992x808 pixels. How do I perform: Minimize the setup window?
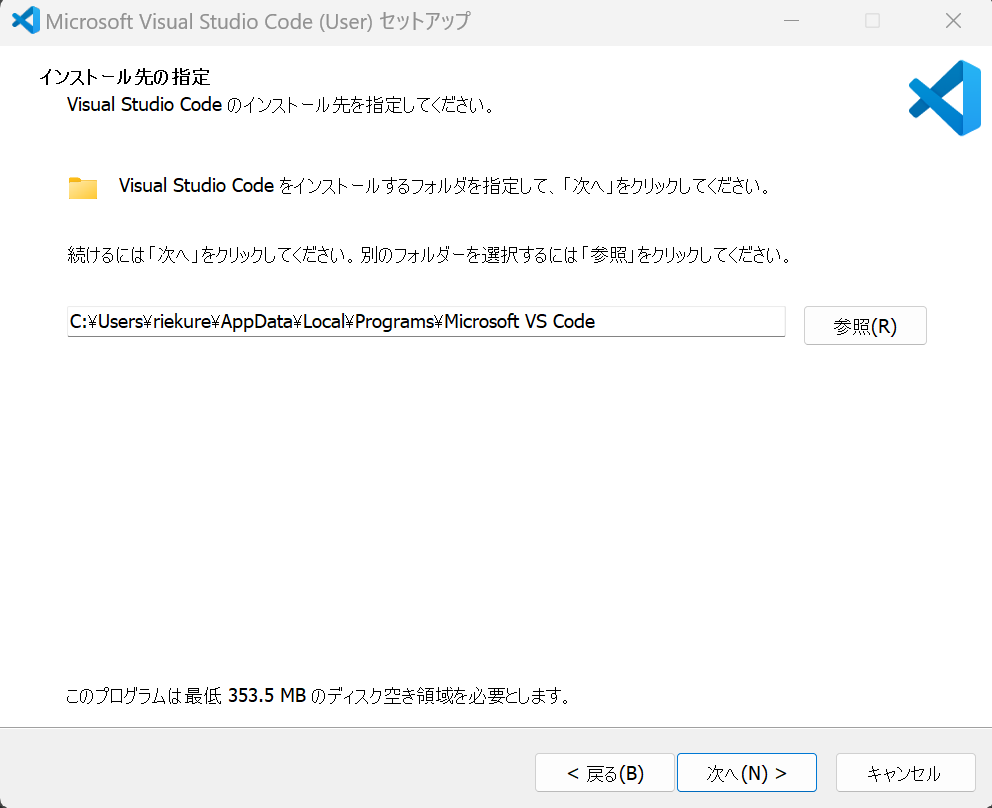pyautogui.click(x=791, y=21)
